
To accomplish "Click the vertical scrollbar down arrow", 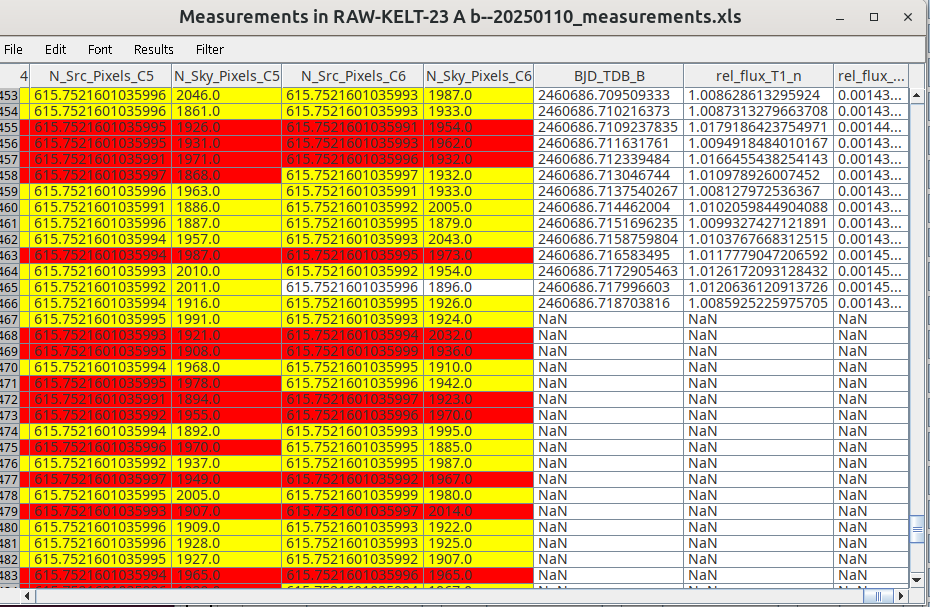I will pos(917,579).
